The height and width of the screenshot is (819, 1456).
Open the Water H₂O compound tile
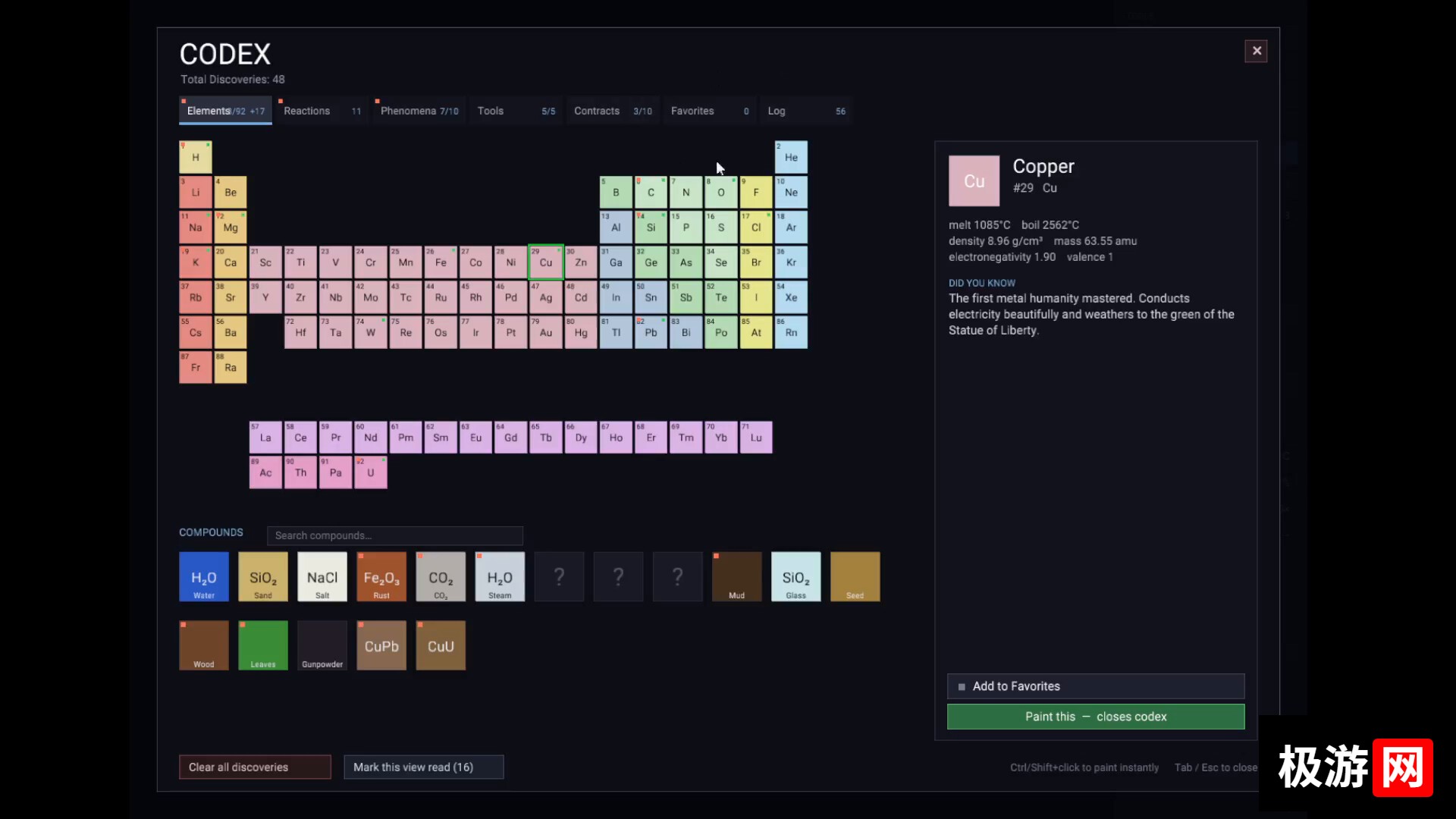[204, 576]
